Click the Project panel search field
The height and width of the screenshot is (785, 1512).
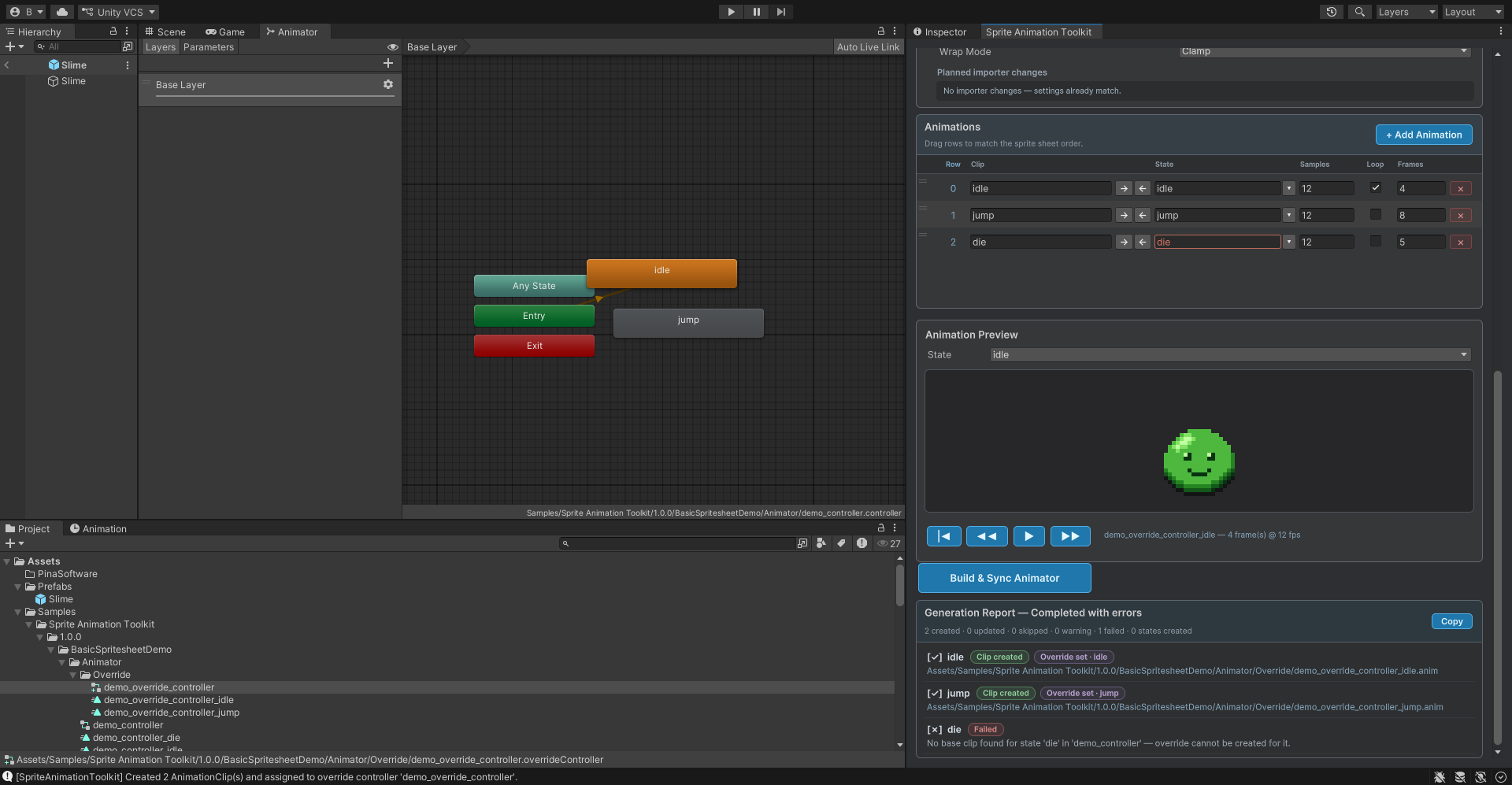pyautogui.click(x=679, y=543)
